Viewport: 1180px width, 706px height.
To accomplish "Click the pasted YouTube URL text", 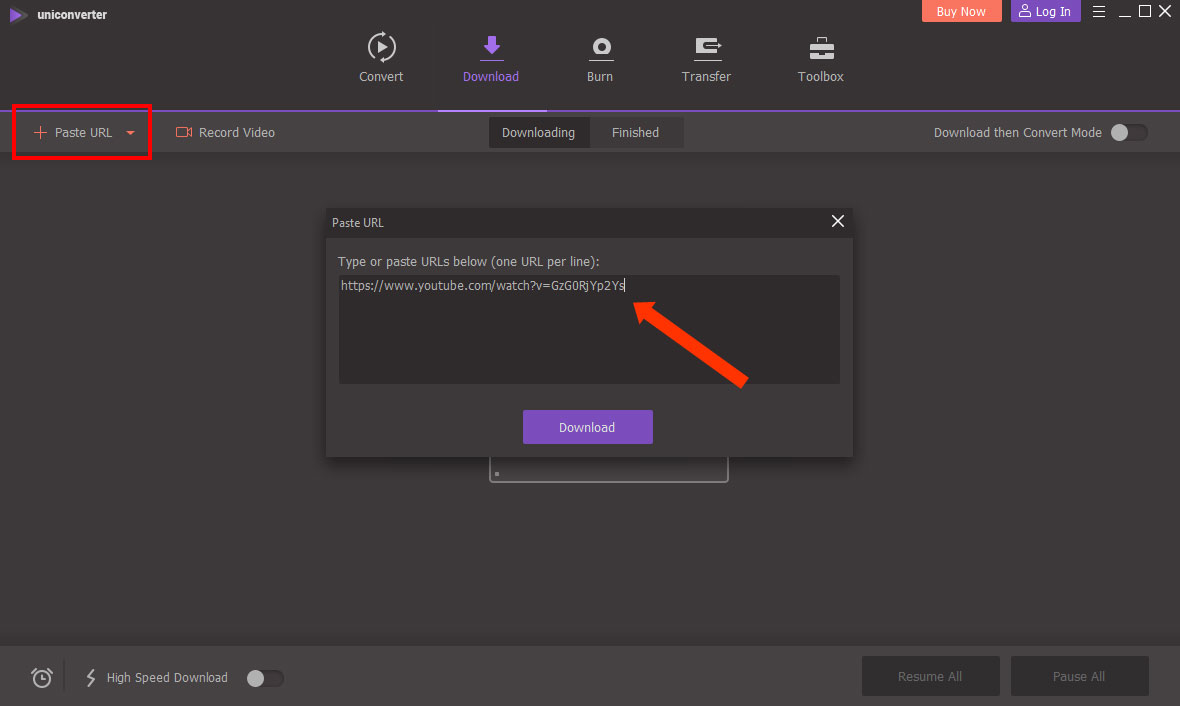I will click(482, 285).
